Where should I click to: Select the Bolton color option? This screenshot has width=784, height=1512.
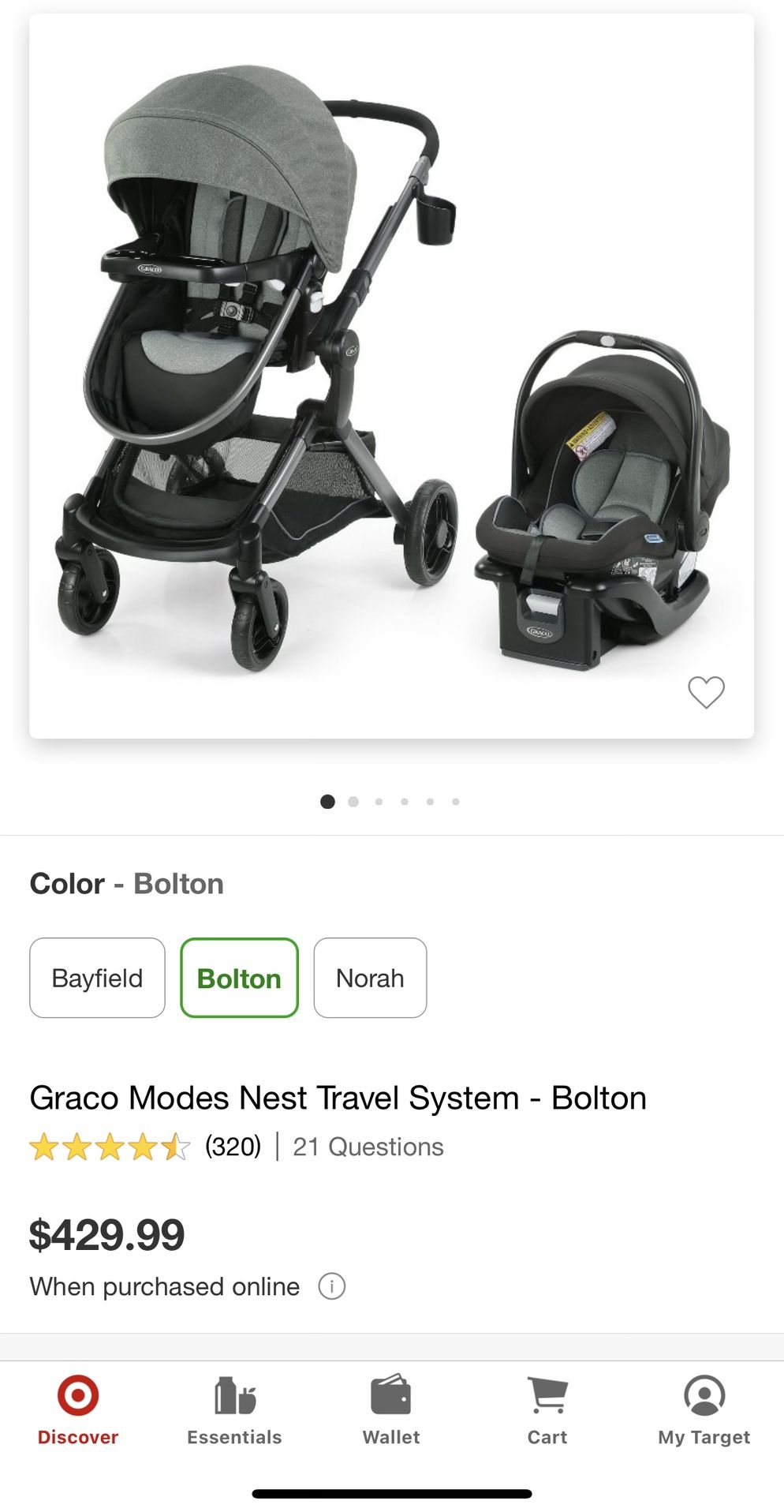239,978
